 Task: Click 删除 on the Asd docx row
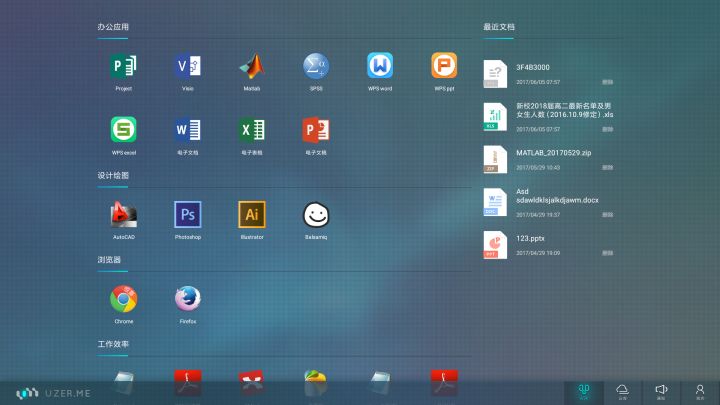608,215
